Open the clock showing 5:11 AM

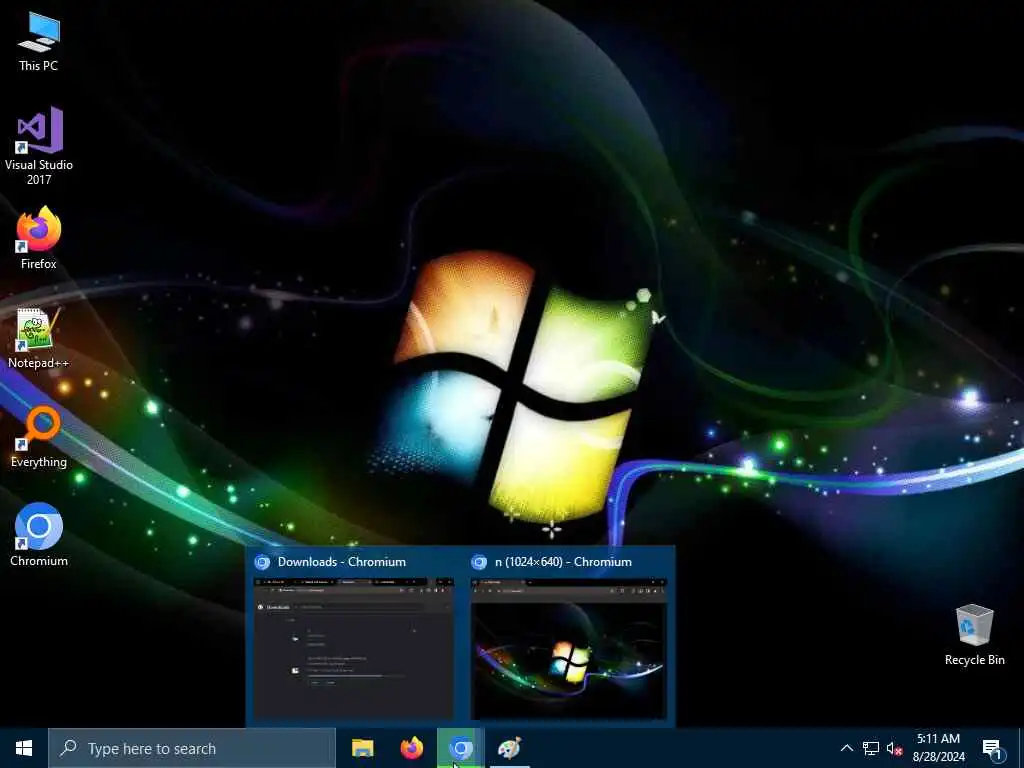coord(938,748)
